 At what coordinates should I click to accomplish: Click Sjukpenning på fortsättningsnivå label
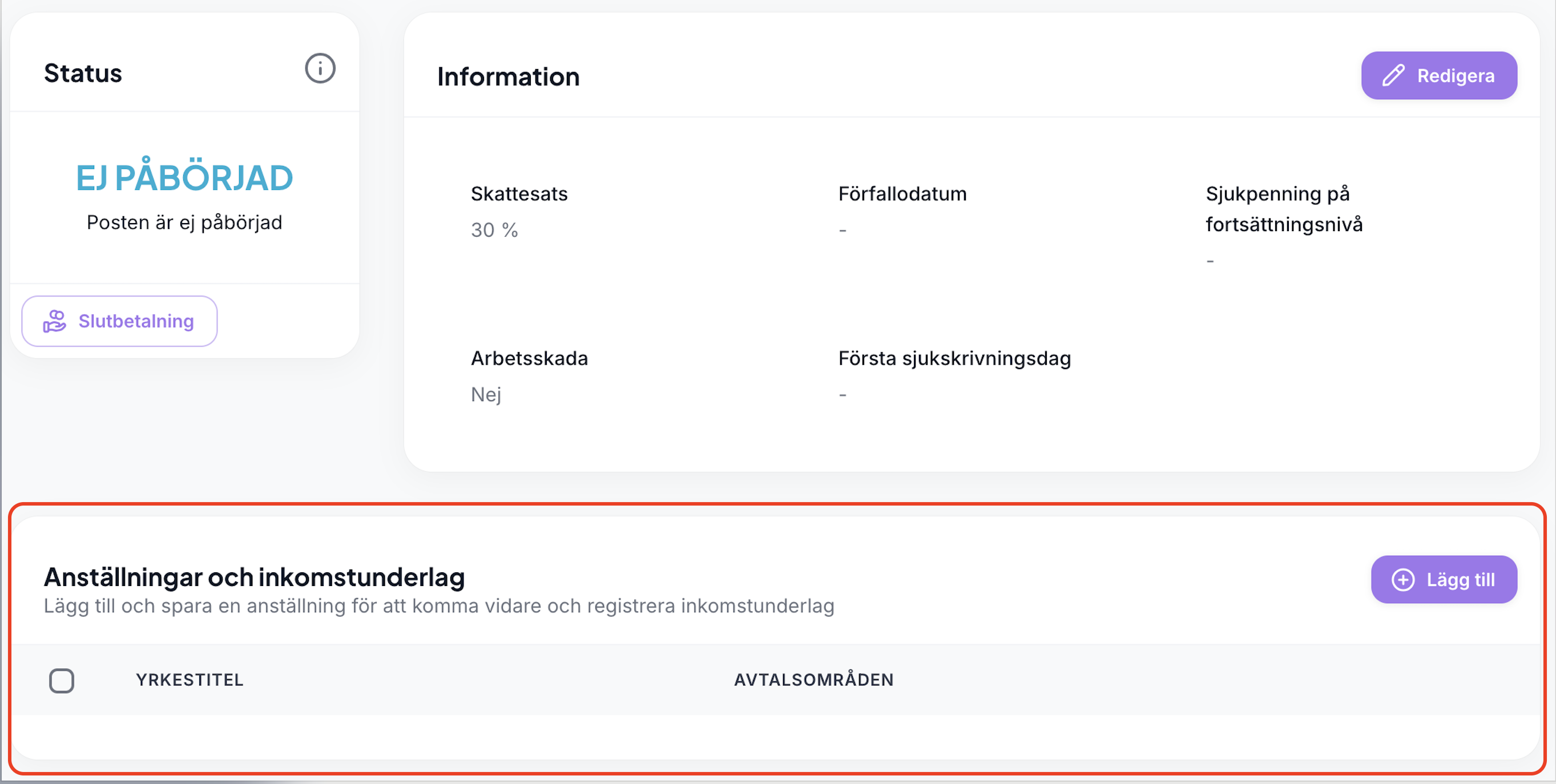[x=1284, y=209]
